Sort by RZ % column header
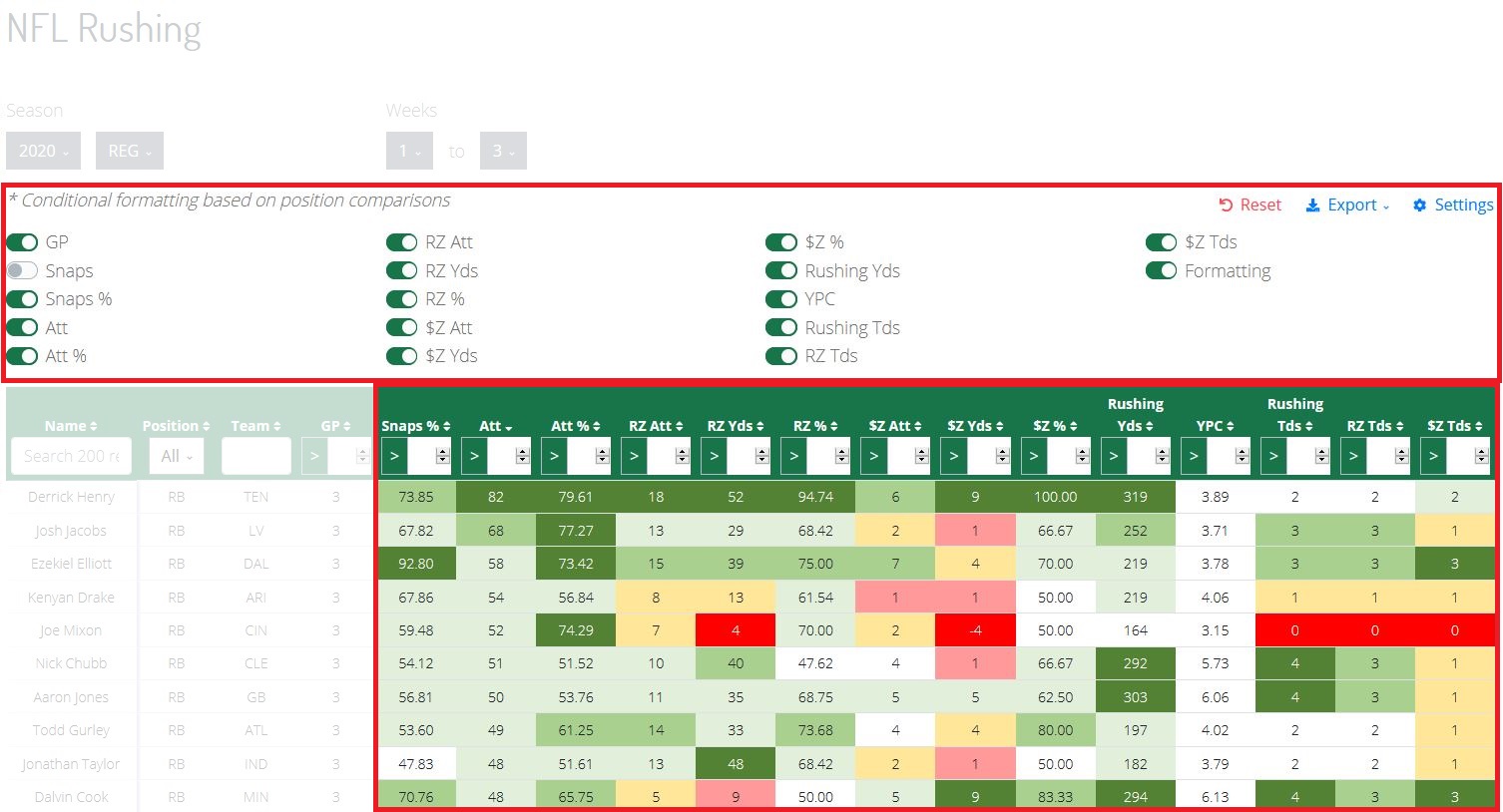 [815, 426]
